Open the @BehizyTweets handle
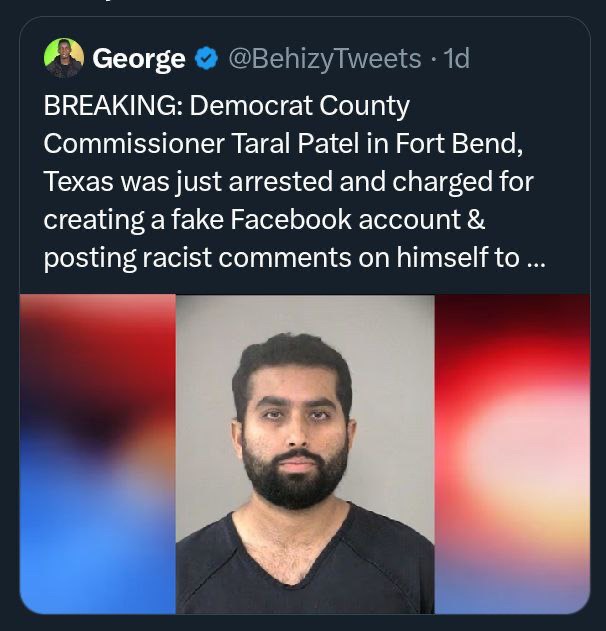Screen dimensions: 606x631 (325, 59)
